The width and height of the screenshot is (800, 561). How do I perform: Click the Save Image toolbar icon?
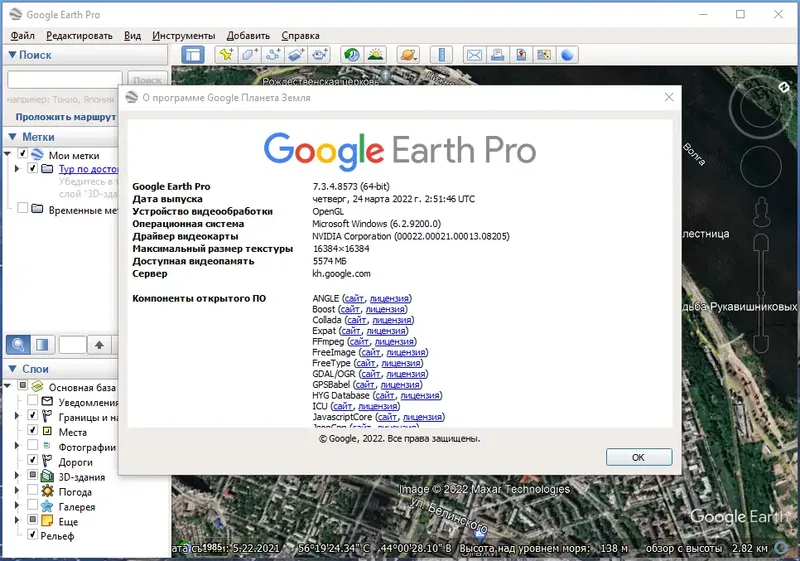pyautogui.click(x=521, y=55)
